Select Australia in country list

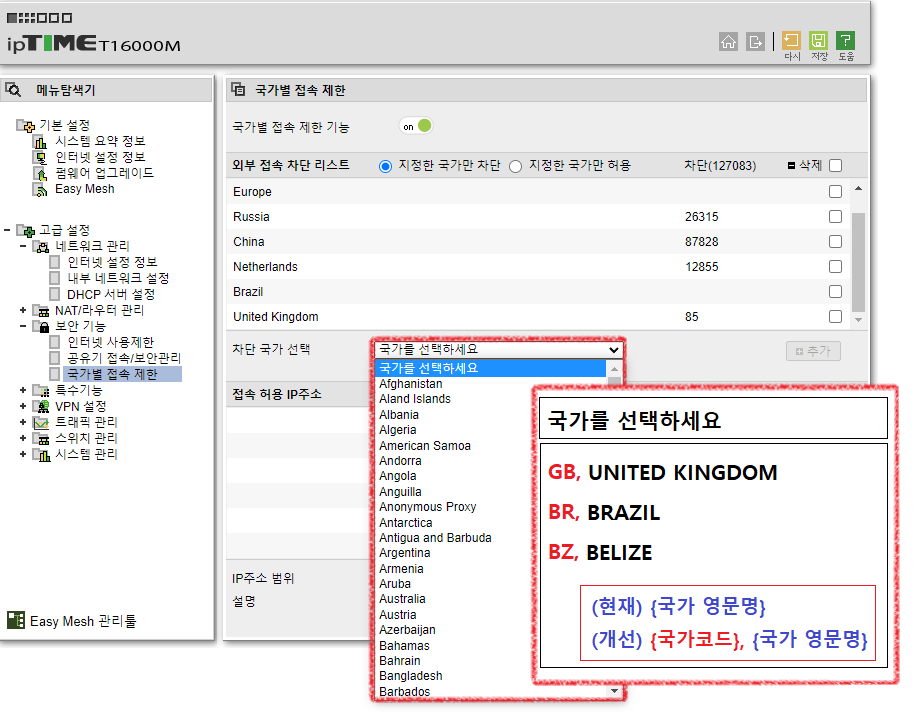click(x=402, y=599)
